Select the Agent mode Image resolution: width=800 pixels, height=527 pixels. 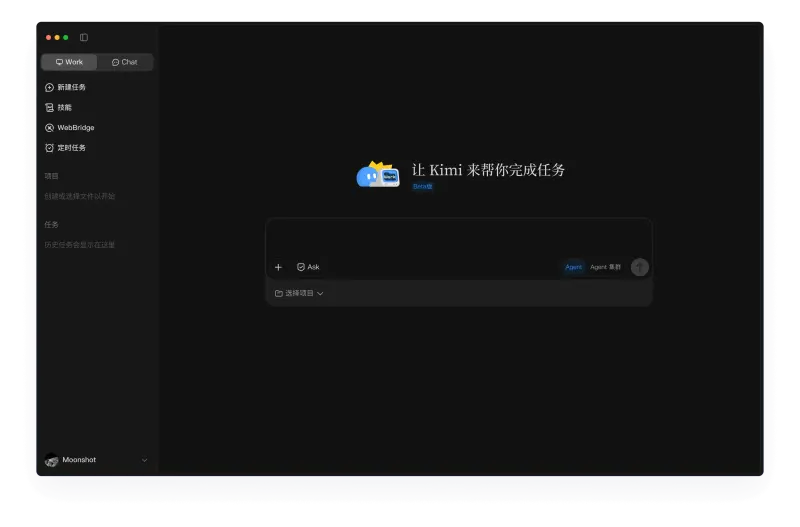573,267
